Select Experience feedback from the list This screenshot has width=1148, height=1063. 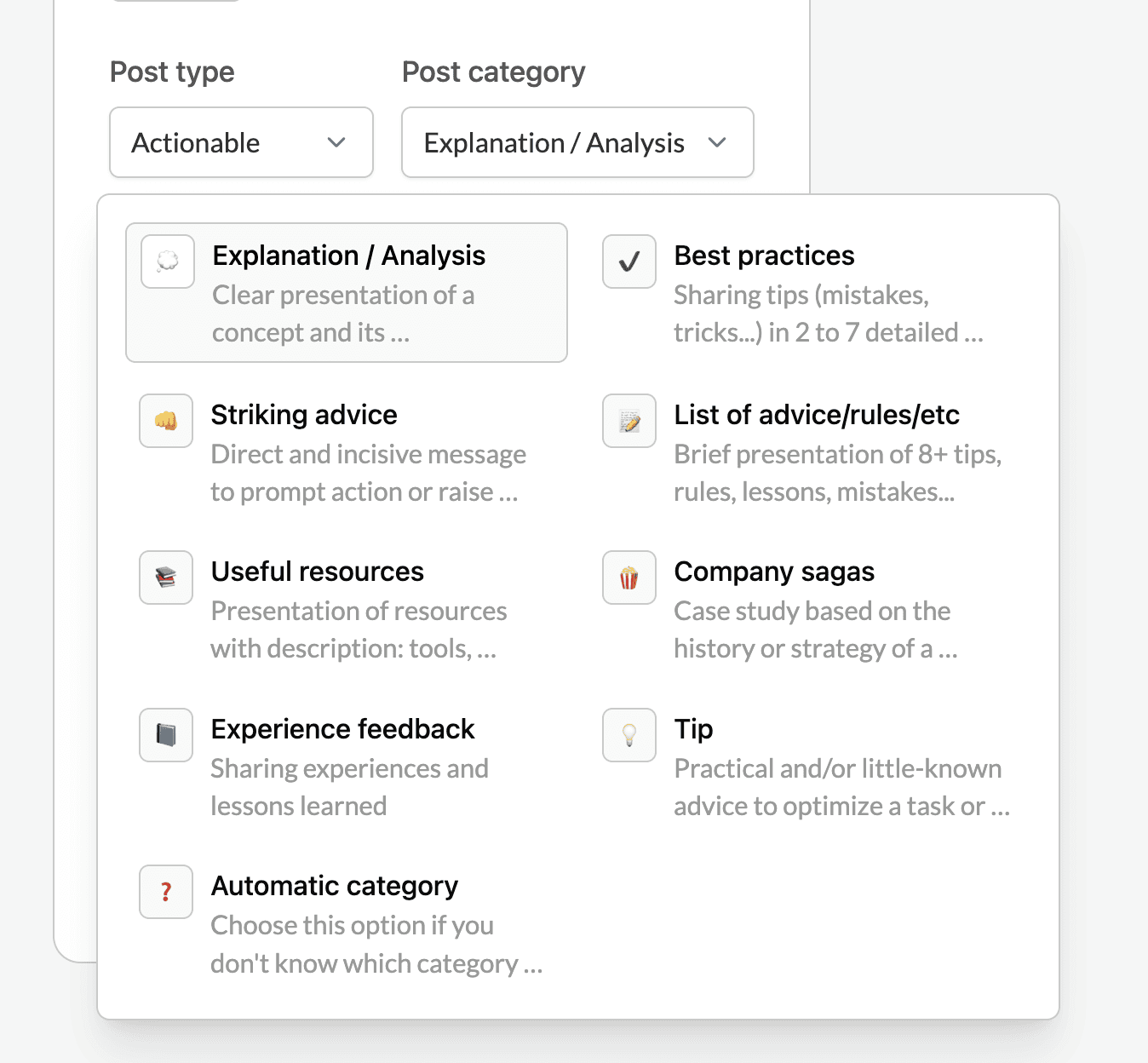(342, 729)
